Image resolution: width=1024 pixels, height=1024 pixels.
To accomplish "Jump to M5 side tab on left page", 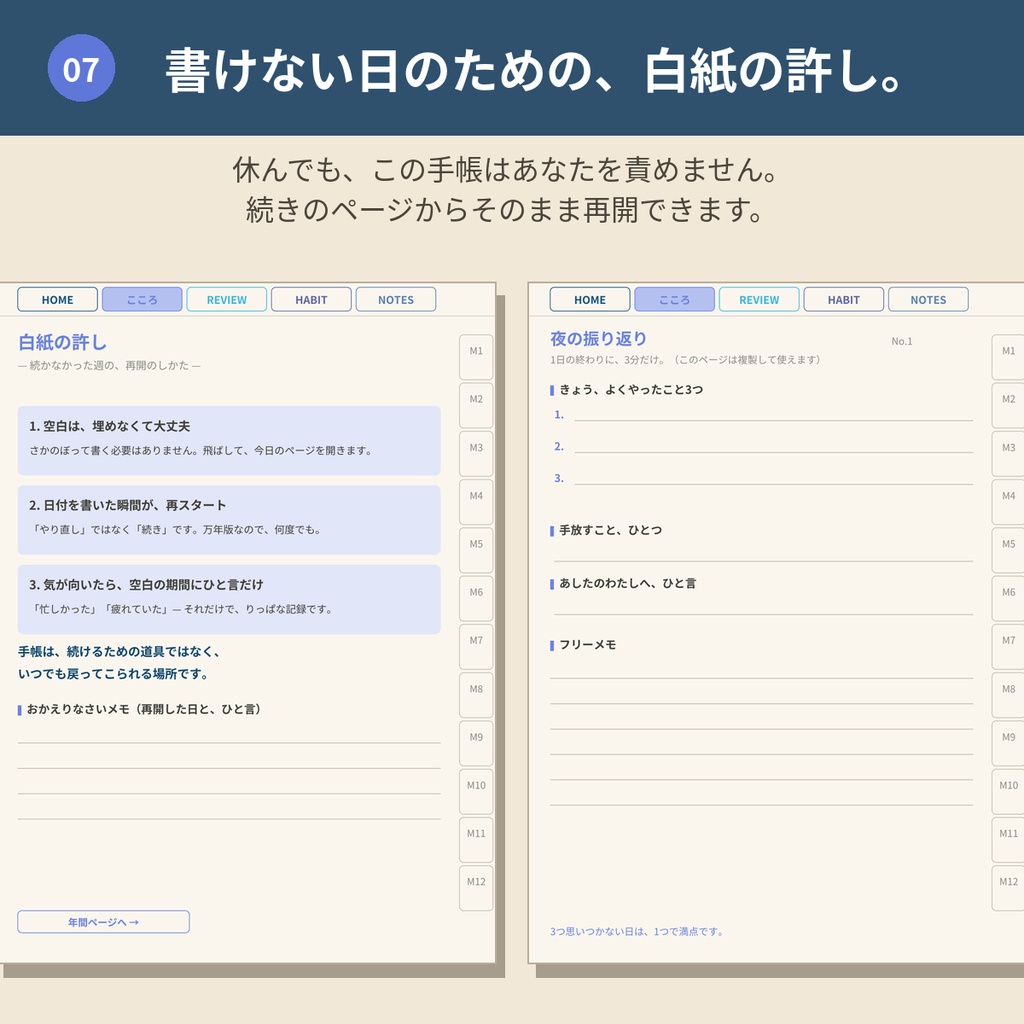I will (x=476, y=551).
